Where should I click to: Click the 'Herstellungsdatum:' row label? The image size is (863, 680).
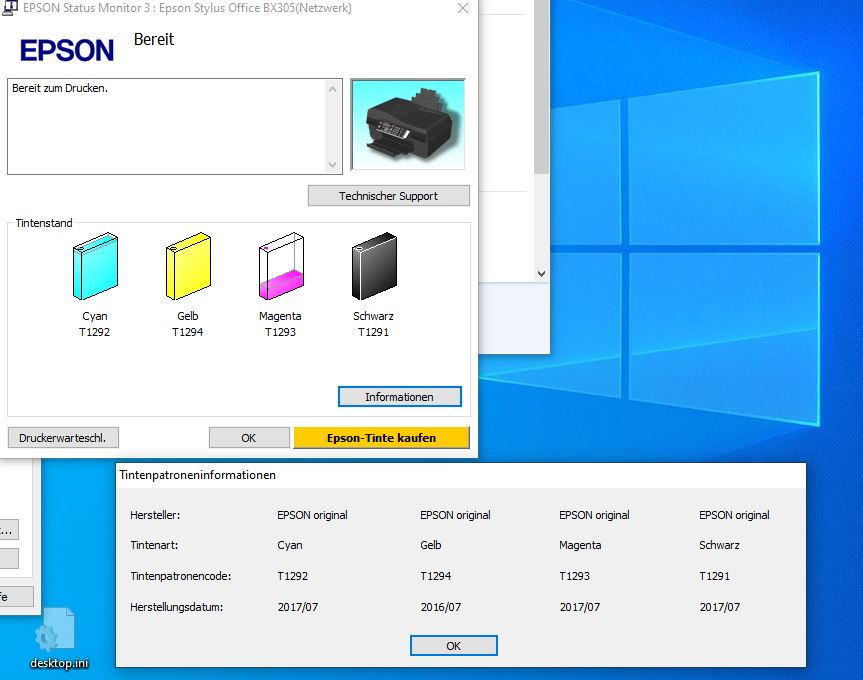coord(177,607)
